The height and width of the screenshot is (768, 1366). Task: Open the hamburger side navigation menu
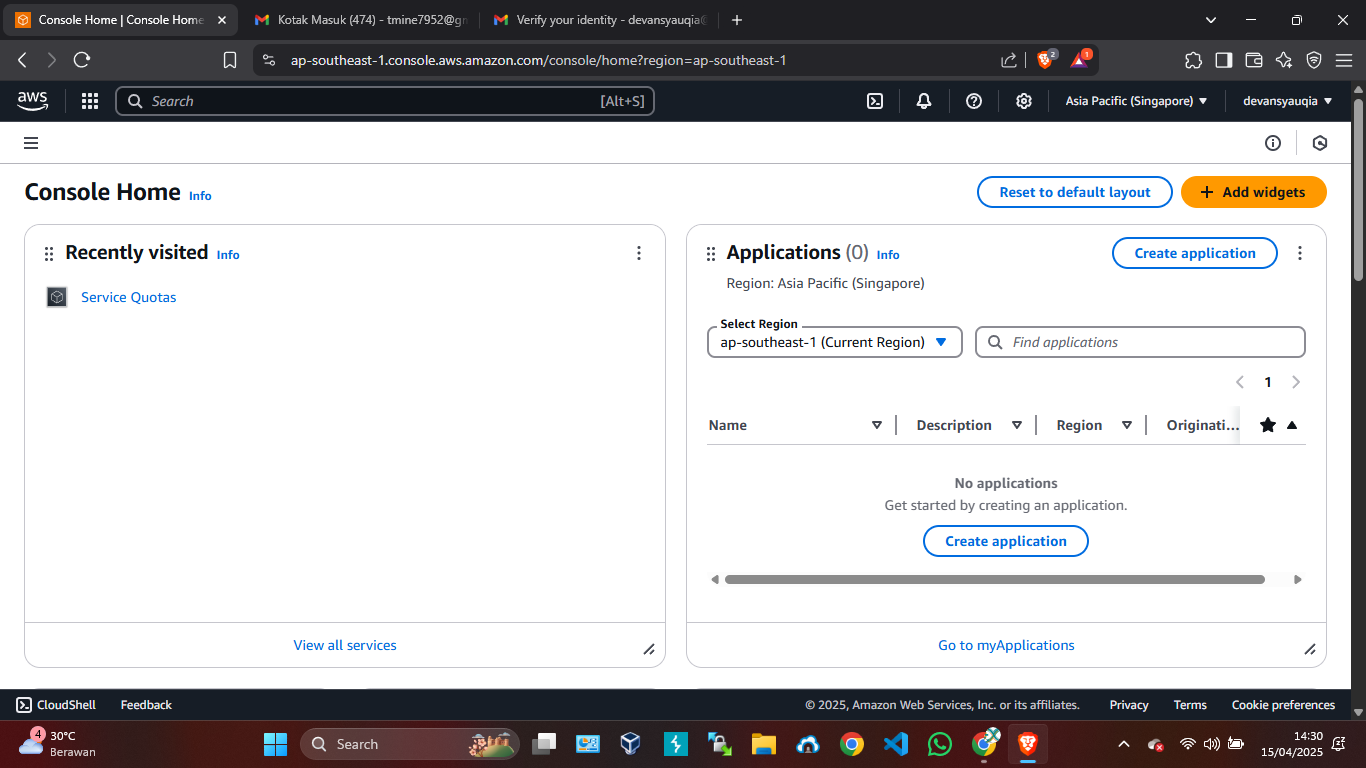point(31,143)
